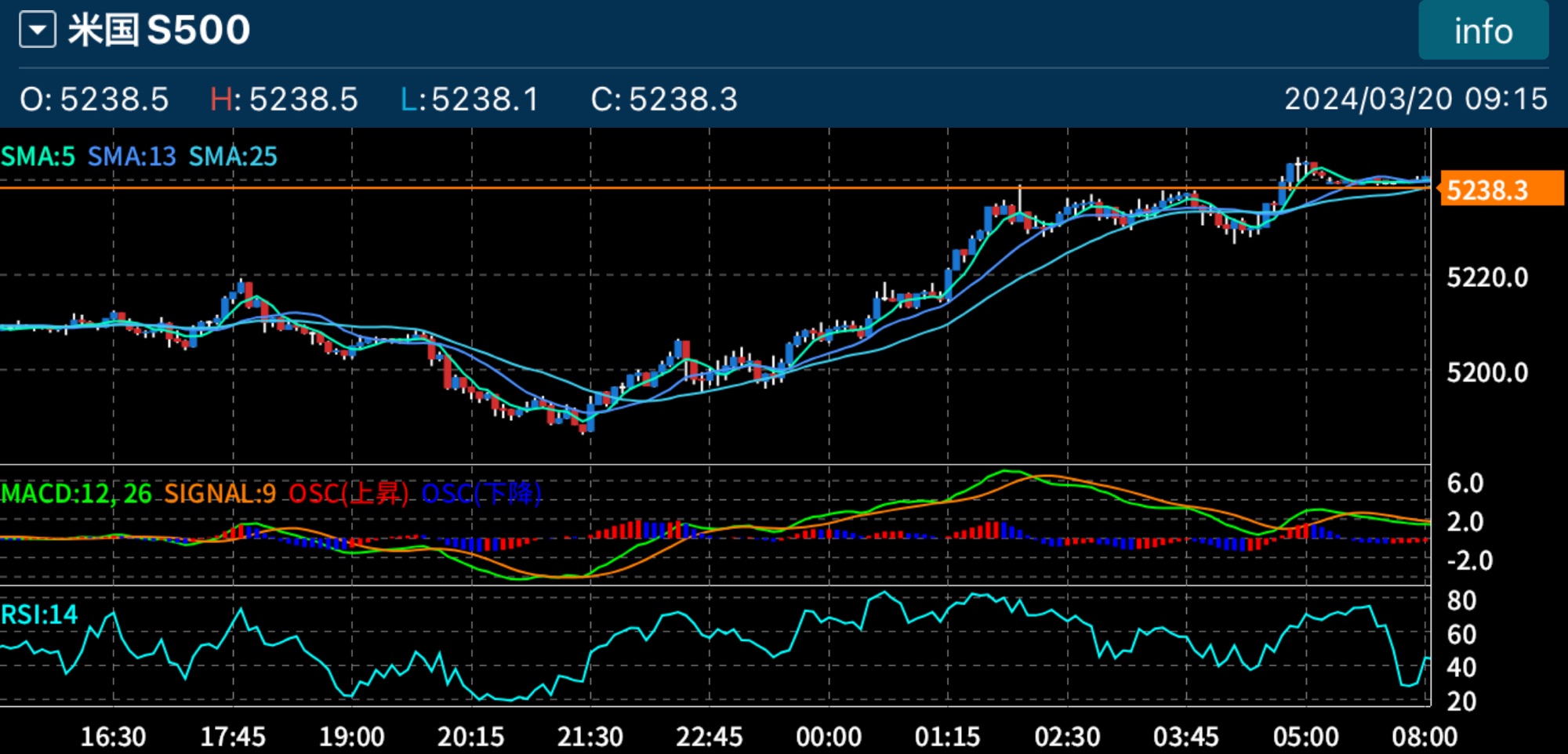Image resolution: width=1568 pixels, height=754 pixels.
Task: Select the SMA:13 indicator label
Action: pyautogui.click(x=132, y=157)
